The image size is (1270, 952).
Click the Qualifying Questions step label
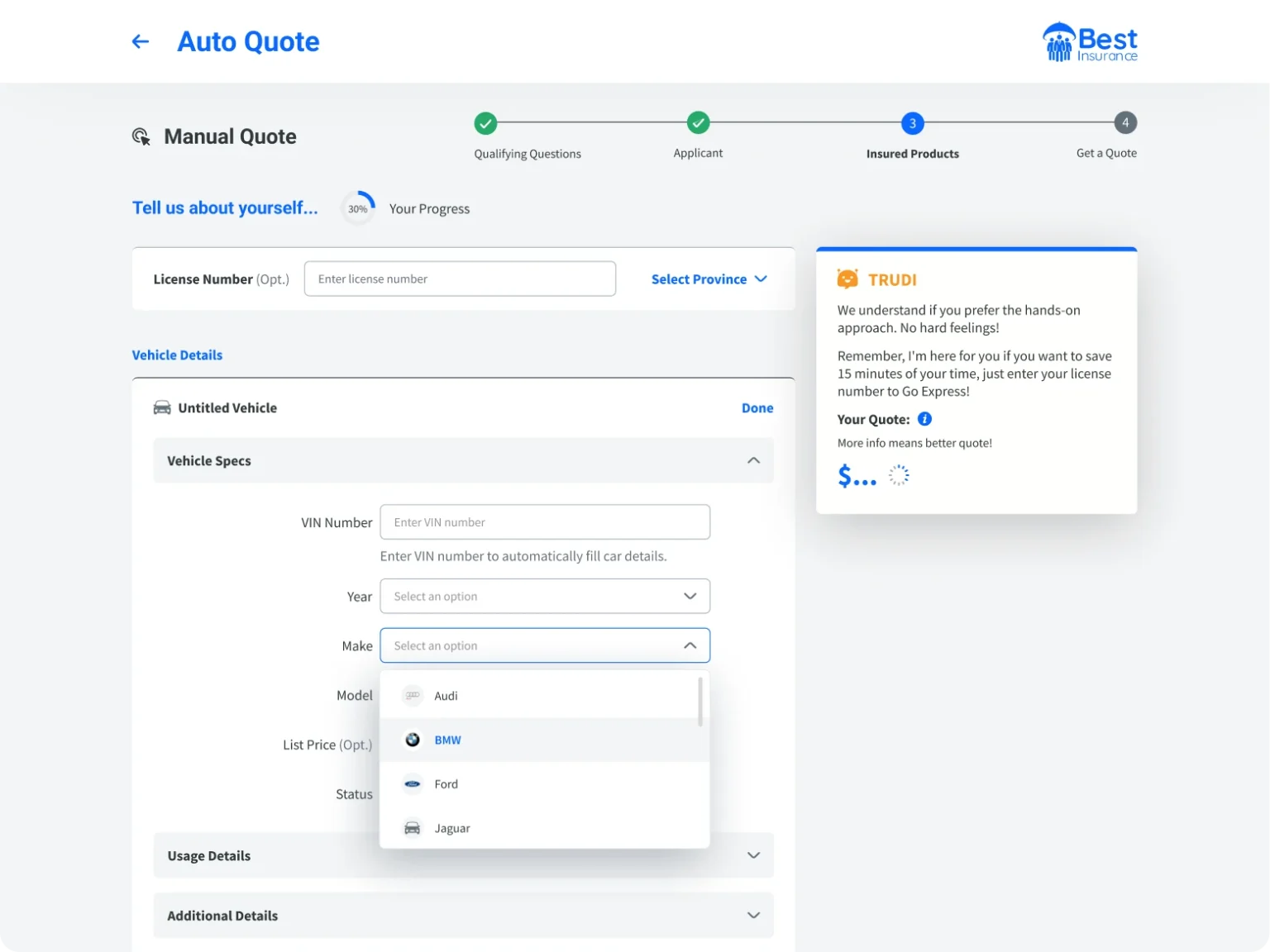click(x=528, y=154)
